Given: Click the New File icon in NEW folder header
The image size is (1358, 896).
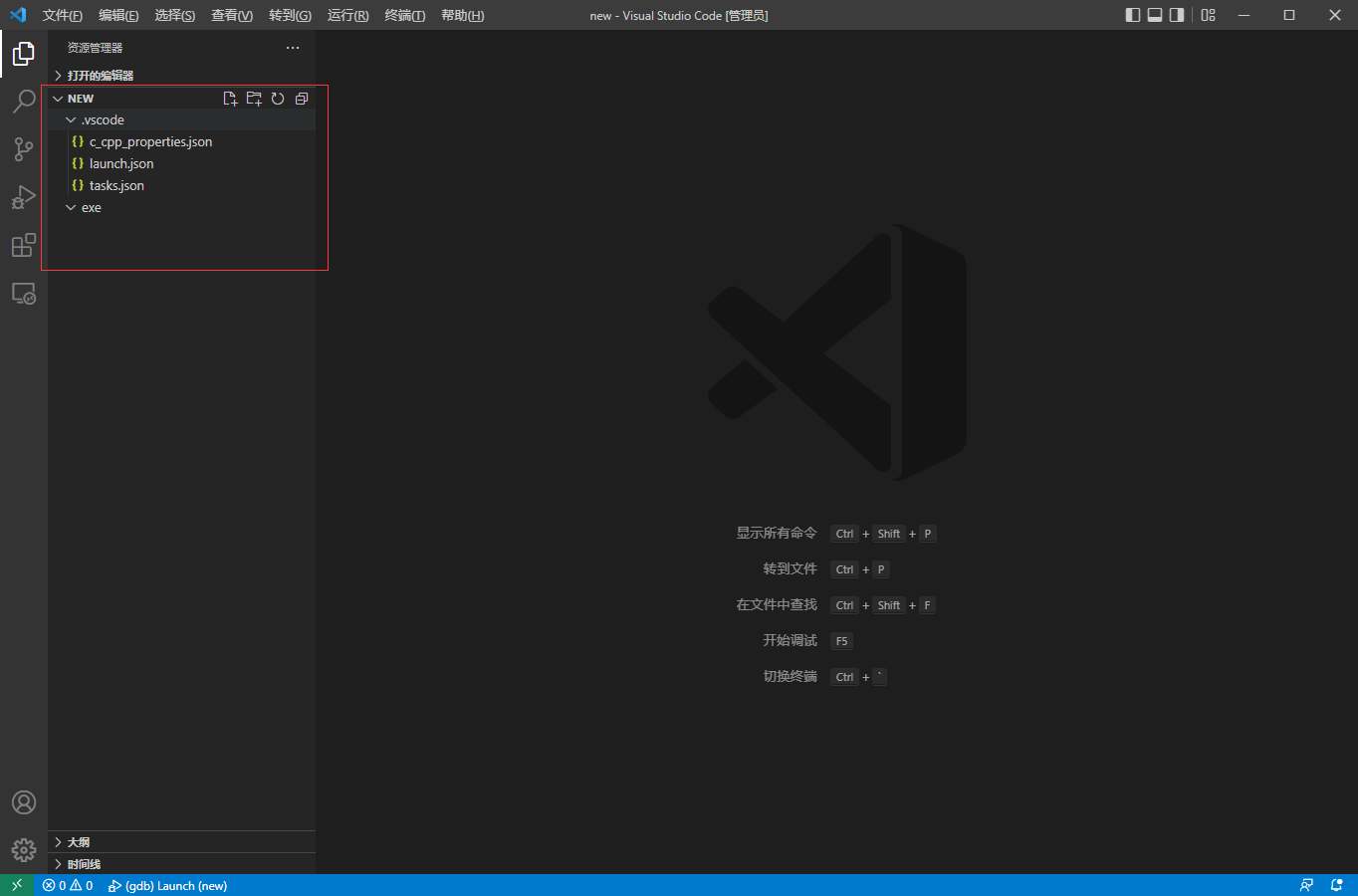Looking at the screenshot, I should coord(230,99).
